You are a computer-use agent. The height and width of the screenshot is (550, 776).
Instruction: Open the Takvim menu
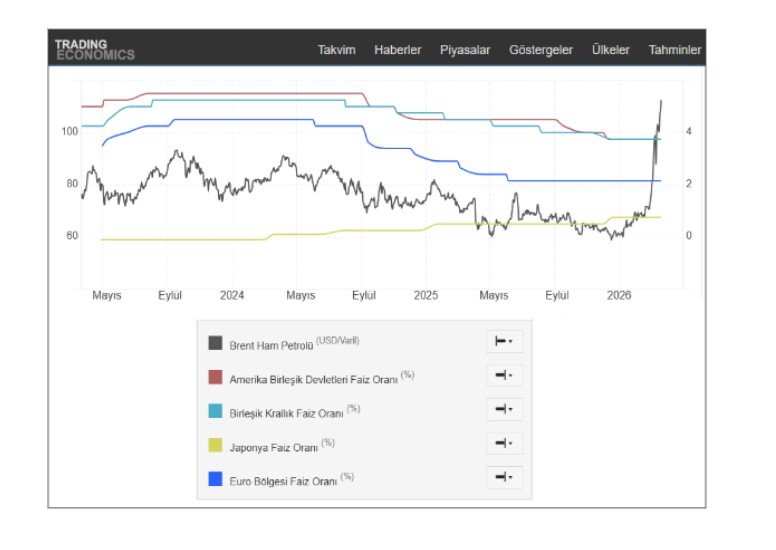coord(336,50)
